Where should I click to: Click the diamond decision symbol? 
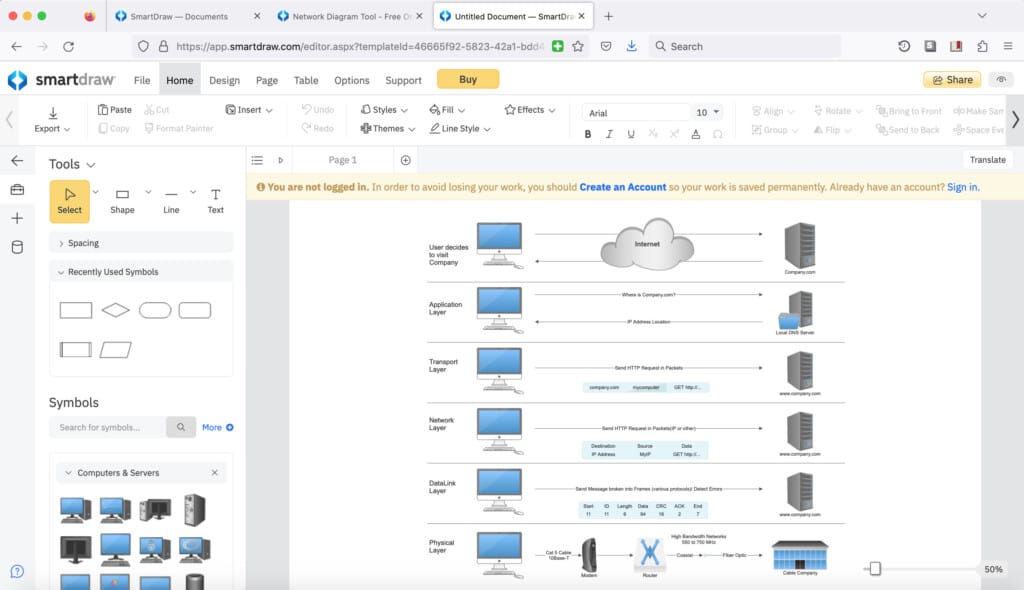pyautogui.click(x=115, y=310)
